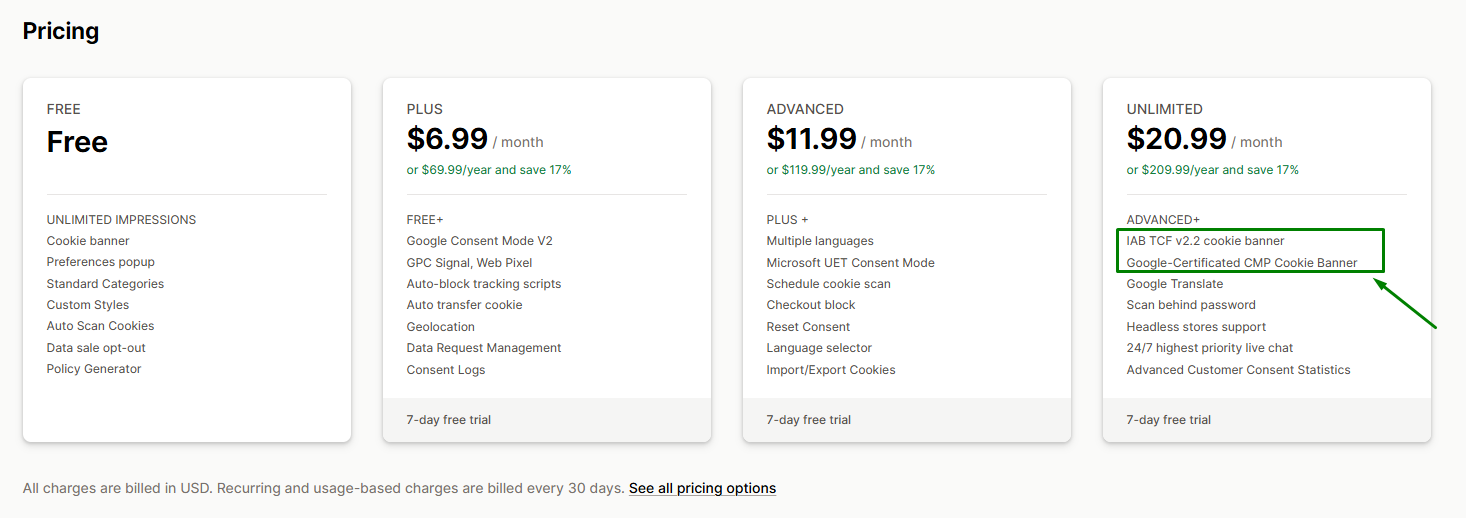
Task: Click the IAB TCF v2.2 cookie banner feature
Action: point(1205,241)
